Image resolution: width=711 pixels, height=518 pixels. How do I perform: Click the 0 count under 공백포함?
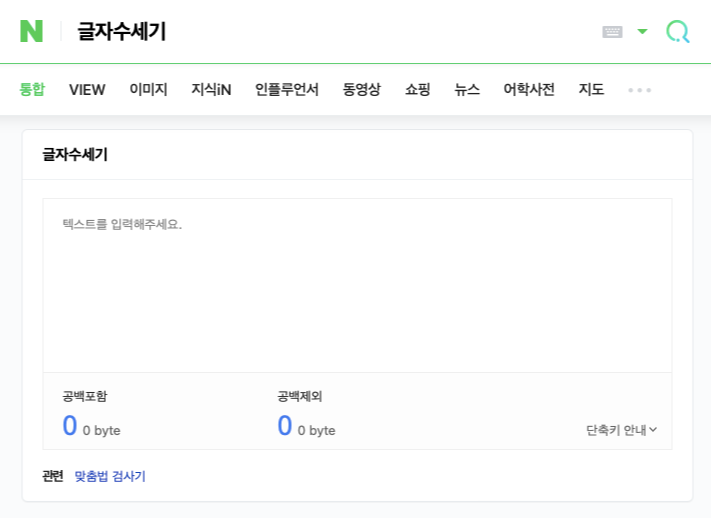click(x=70, y=425)
